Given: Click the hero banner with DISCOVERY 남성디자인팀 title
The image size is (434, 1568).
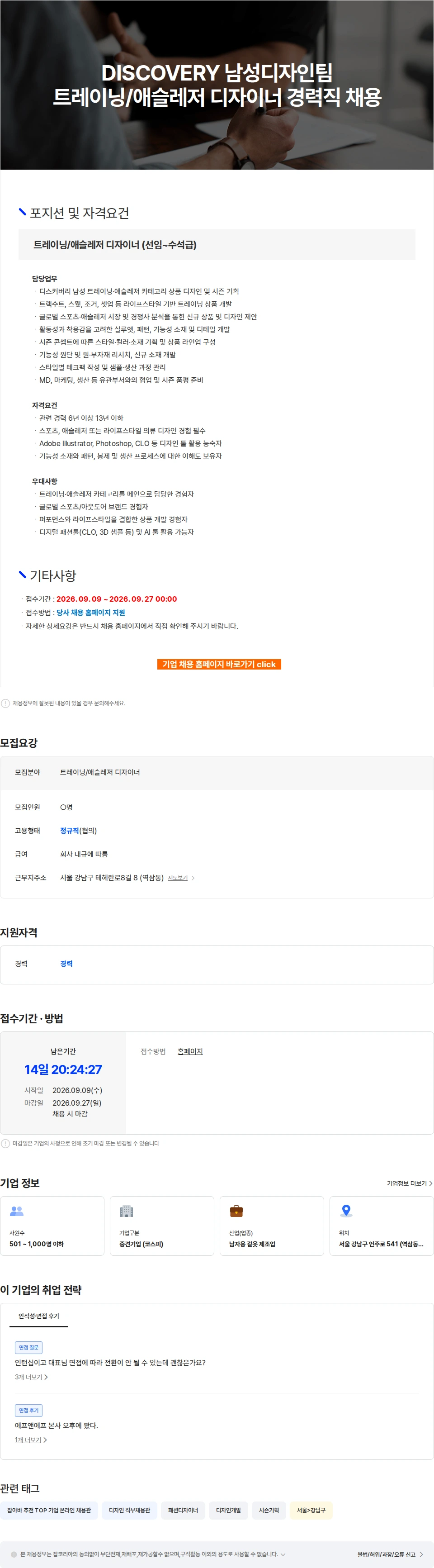Looking at the screenshot, I should (217, 85).
